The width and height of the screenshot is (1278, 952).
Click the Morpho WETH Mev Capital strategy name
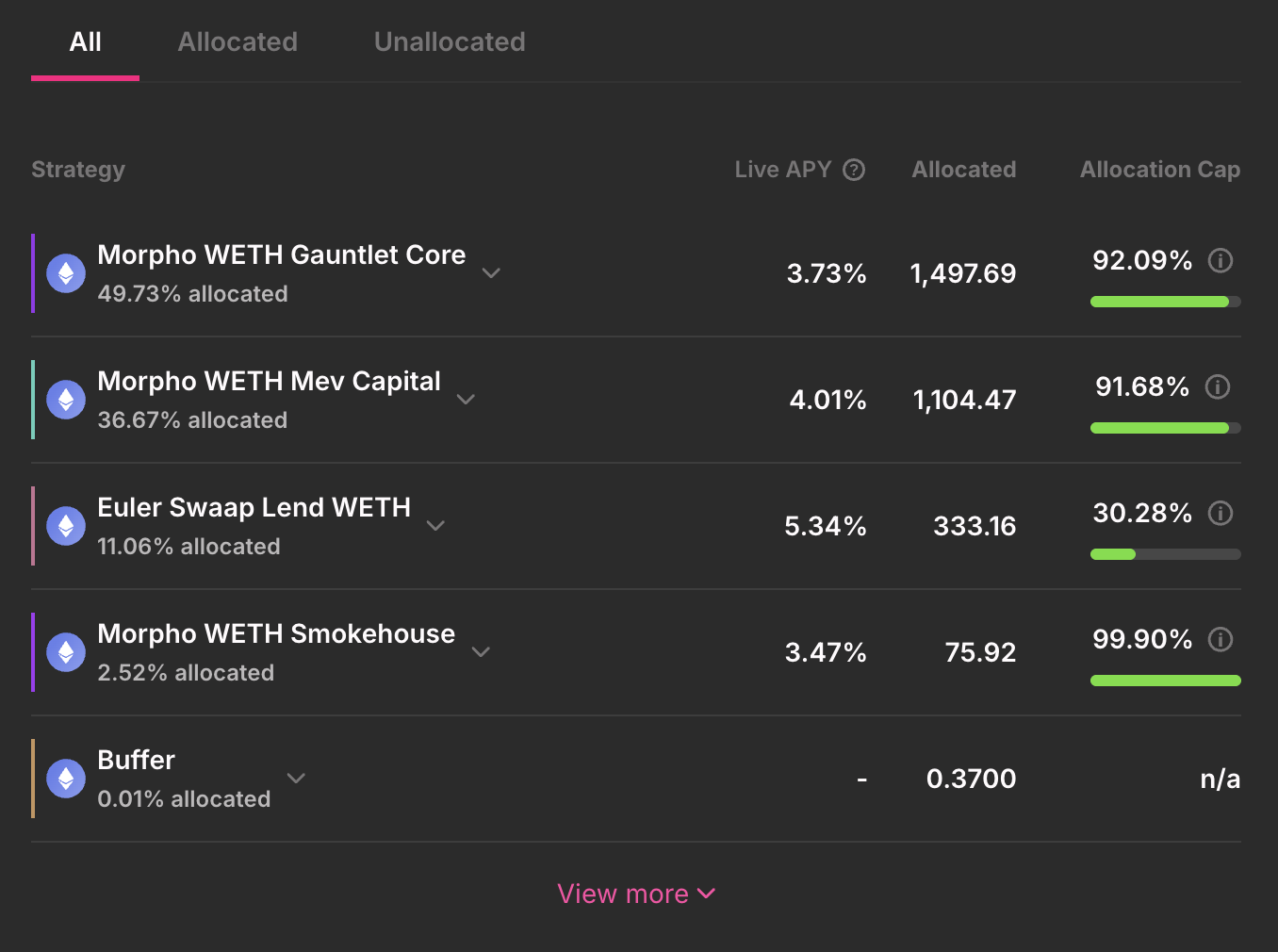point(269,381)
